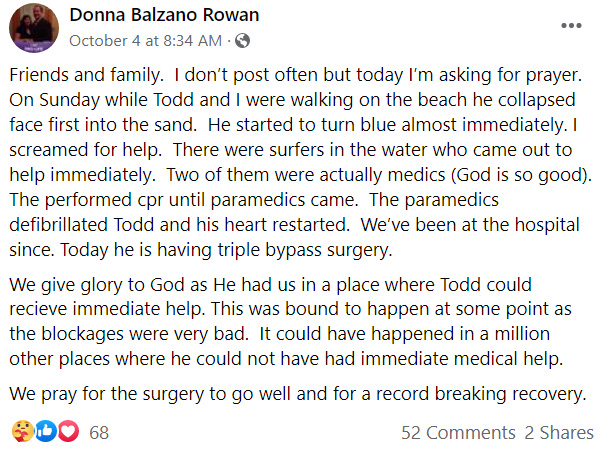
Task: Click the blue thumbs-up Like reaction icon
Action: (x=46, y=431)
